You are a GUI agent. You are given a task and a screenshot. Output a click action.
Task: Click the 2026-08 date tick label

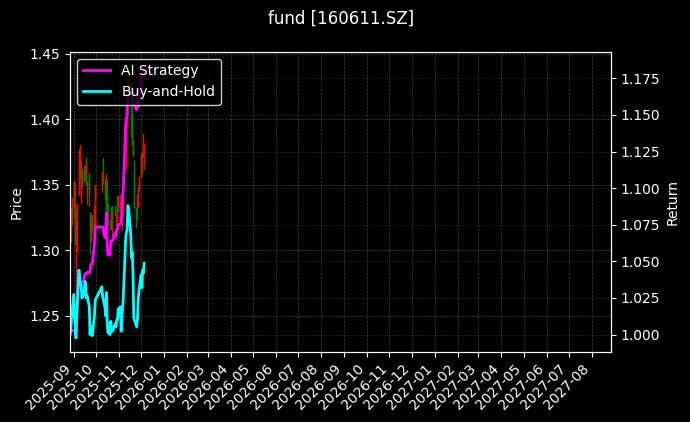(x=297, y=387)
